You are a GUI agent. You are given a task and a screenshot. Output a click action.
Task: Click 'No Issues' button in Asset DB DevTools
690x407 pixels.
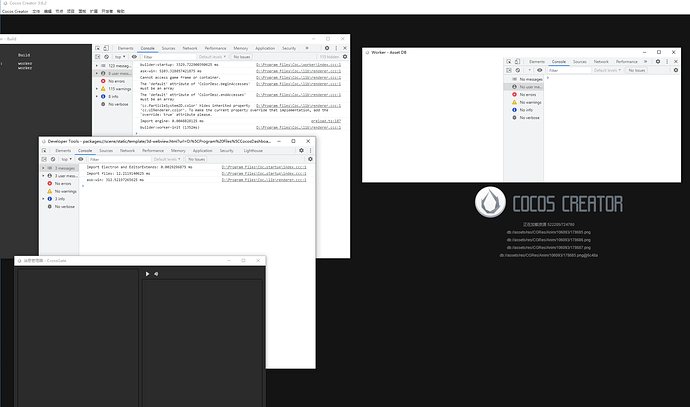[637, 70]
